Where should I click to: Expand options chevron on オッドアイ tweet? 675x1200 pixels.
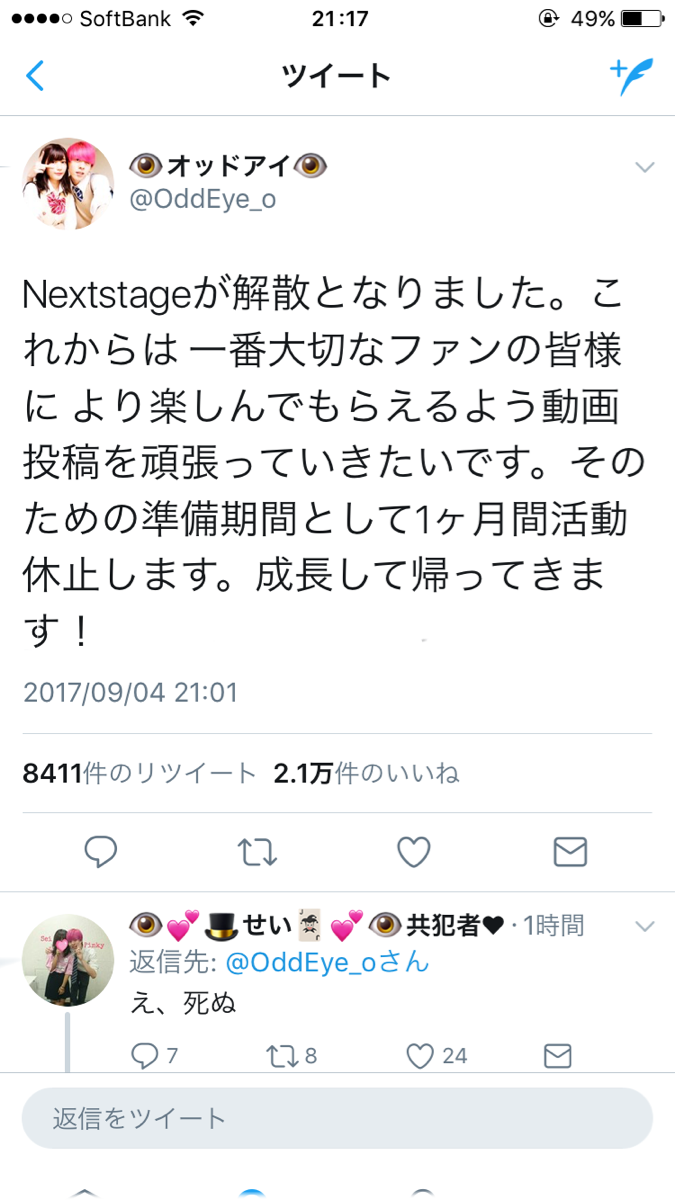(645, 167)
